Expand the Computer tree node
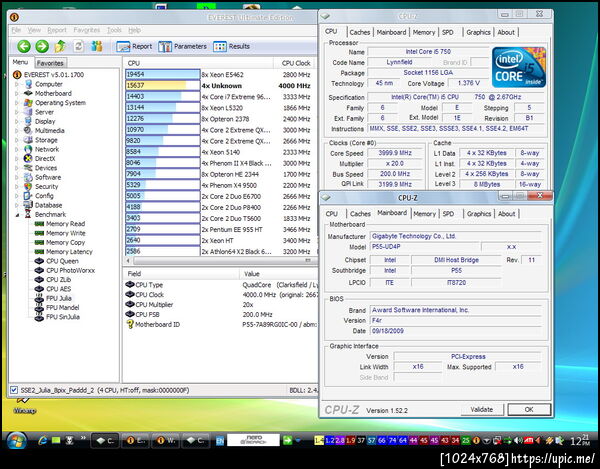Screen dimensions: 600x469 15,84
